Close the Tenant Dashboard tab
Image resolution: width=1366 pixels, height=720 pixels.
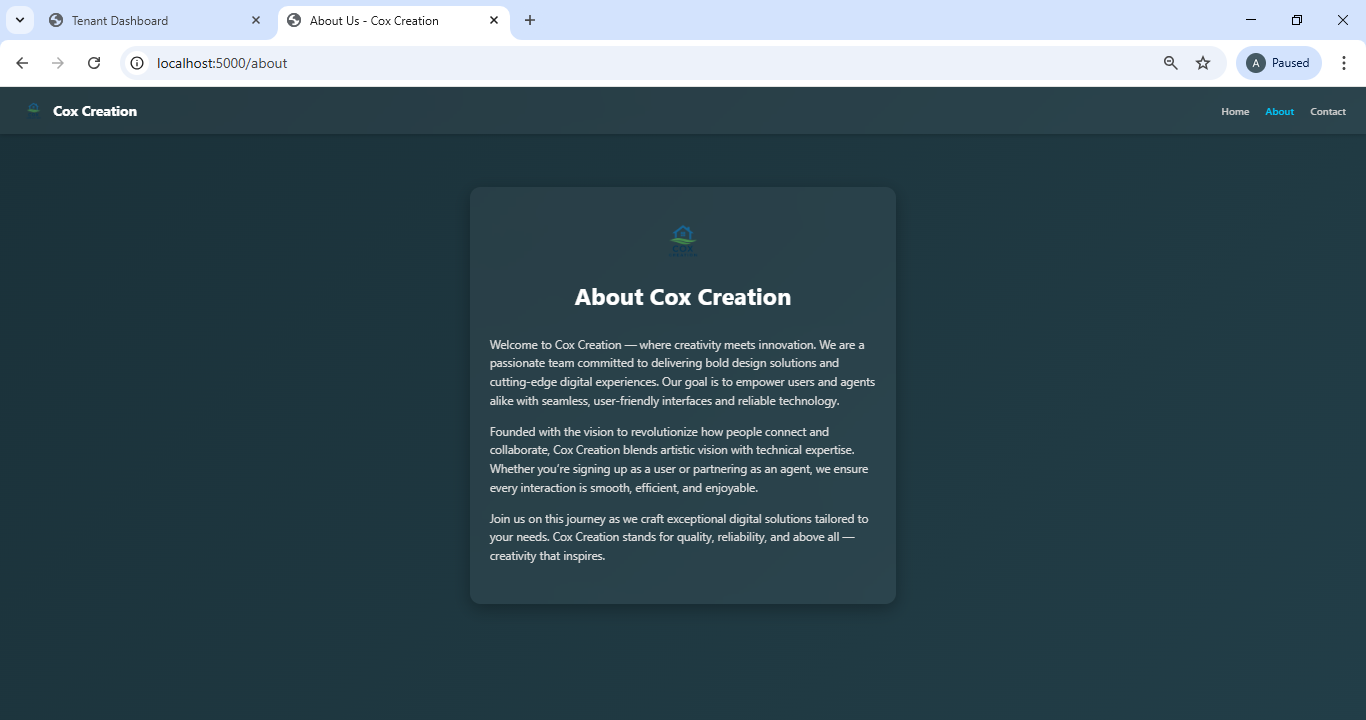(256, 20)
